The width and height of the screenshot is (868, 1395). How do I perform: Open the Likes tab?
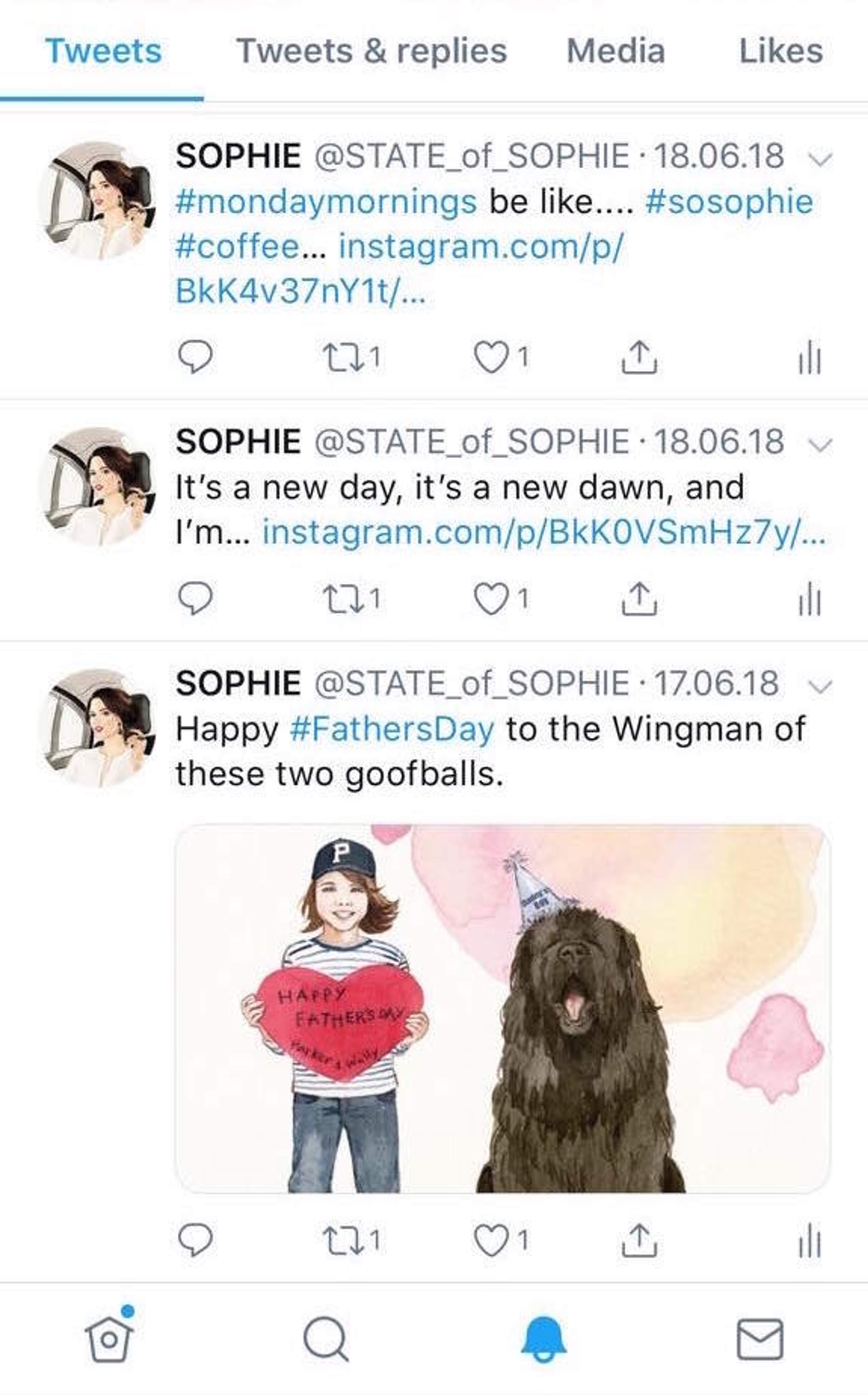(x=781, y=51)
